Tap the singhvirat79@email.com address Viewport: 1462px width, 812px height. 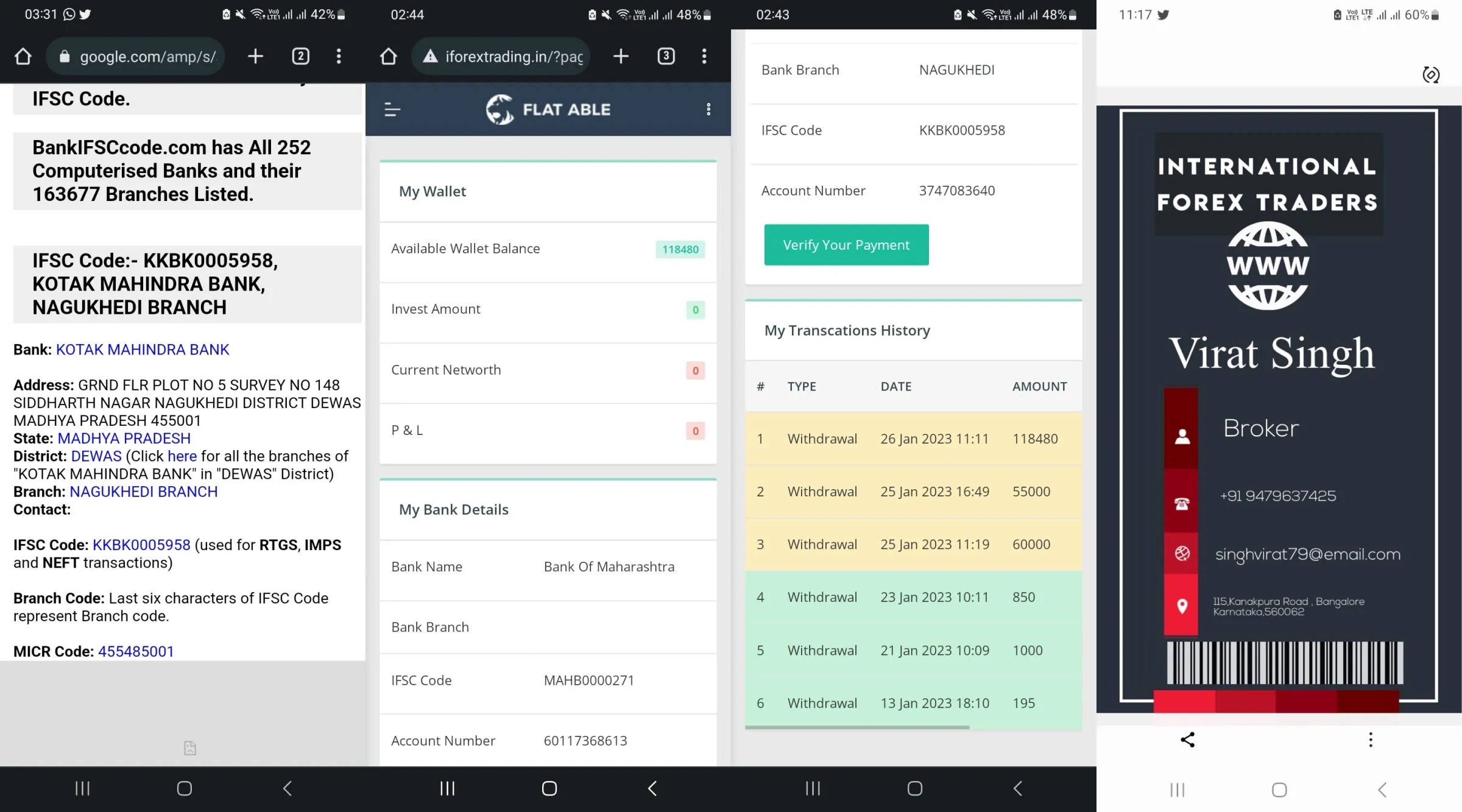click(1308, 554)
